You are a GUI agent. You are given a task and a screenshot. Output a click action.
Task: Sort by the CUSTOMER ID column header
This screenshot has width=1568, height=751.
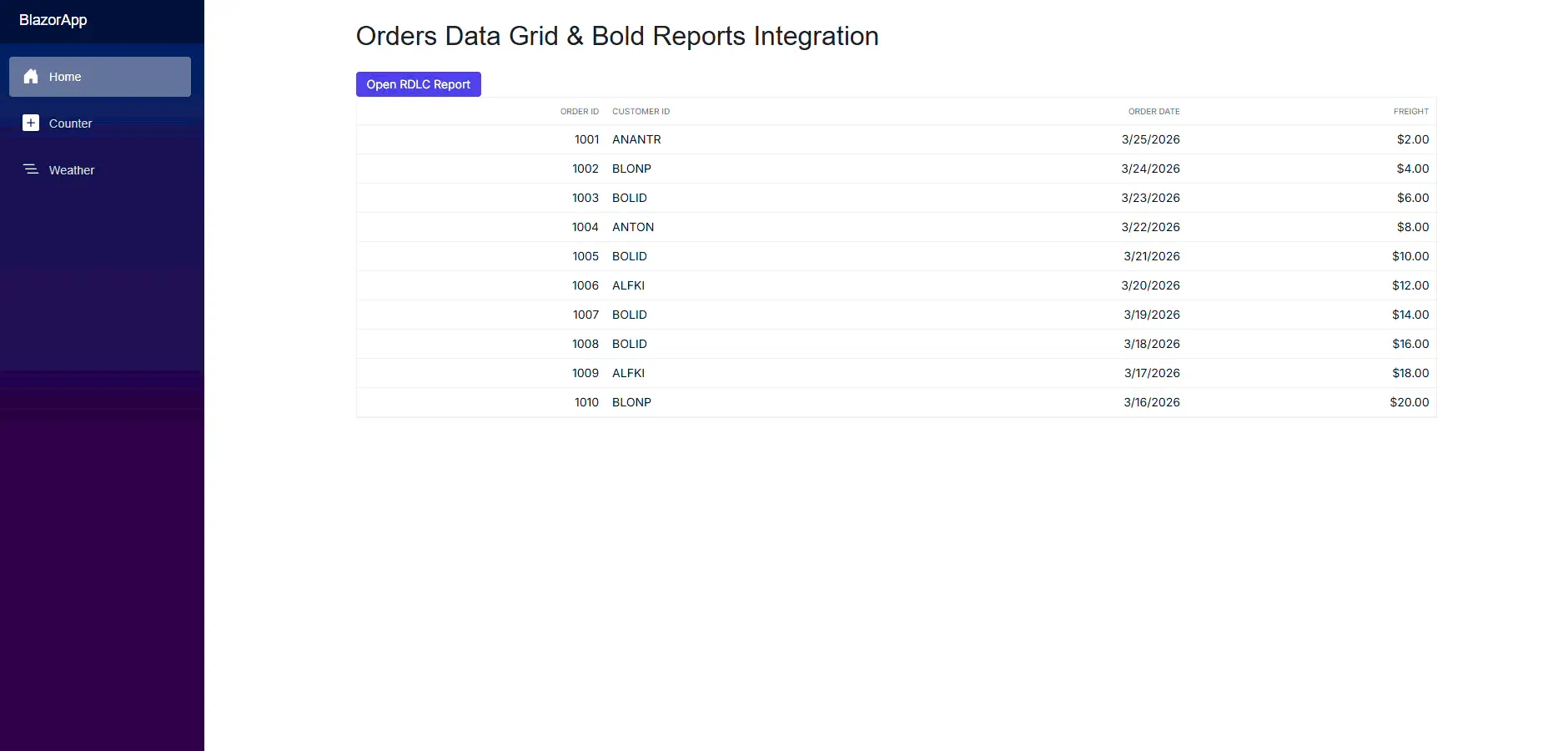(641, 111)
